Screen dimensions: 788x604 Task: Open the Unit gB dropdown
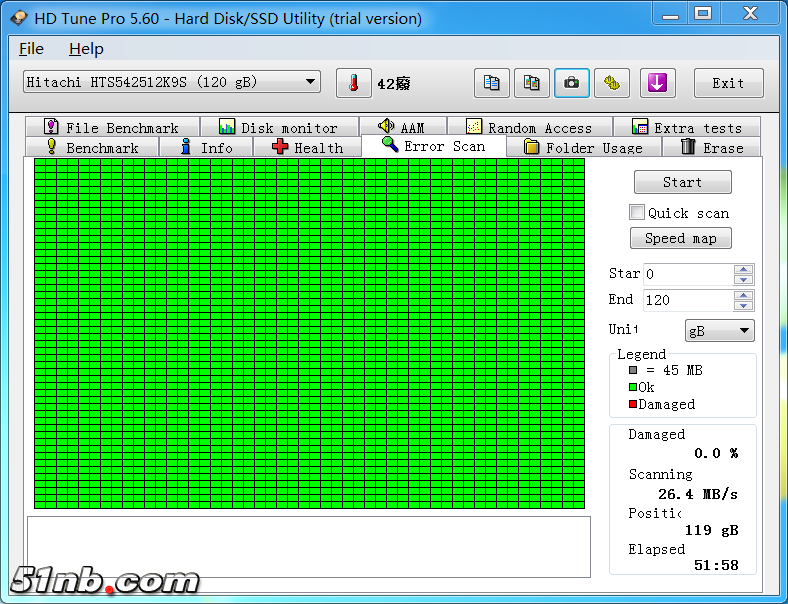[719, 331]
